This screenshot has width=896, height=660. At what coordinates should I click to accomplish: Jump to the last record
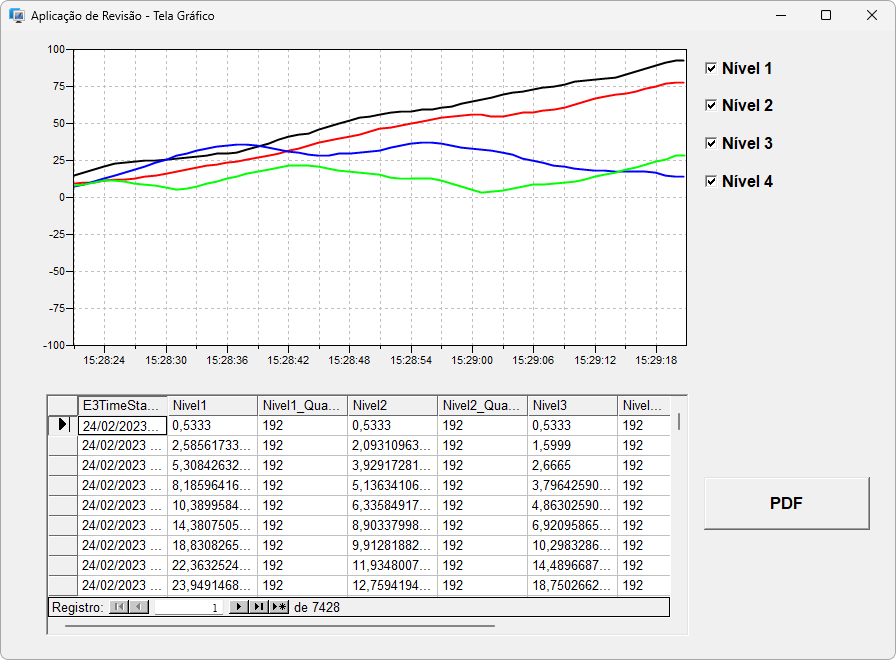tap(258, 607)
